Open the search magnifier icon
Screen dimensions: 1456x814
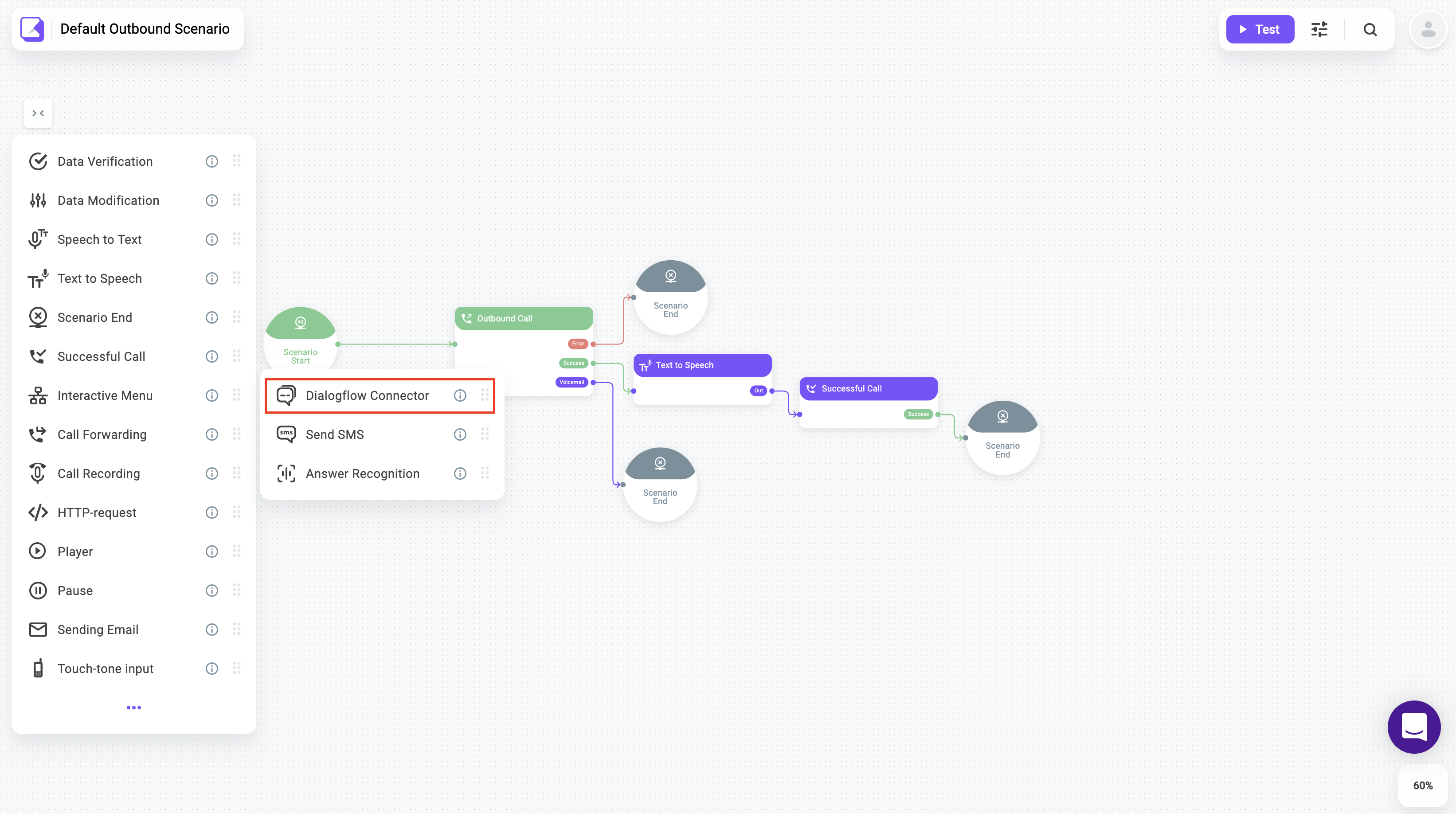pos(1370,29)
